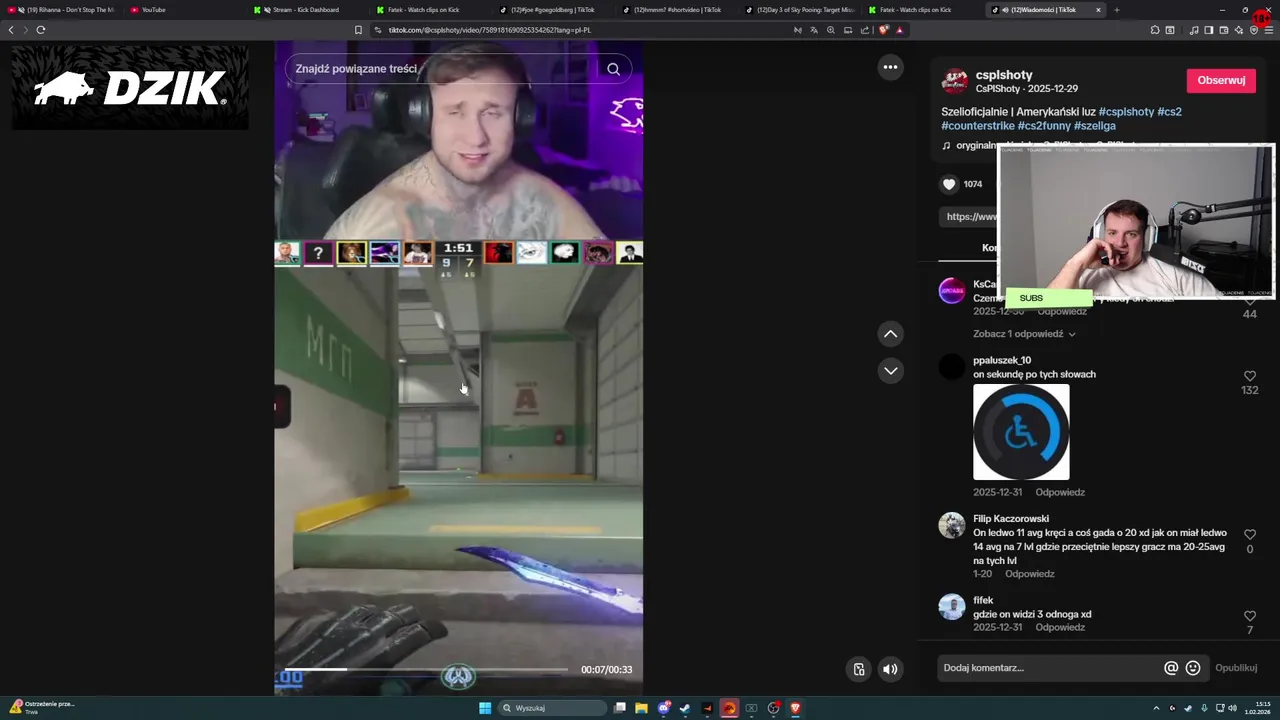This screenshot has width=1280, height=720.
Task: Close the Wiadomości TikTok tab
Action: pos(1098,10)
